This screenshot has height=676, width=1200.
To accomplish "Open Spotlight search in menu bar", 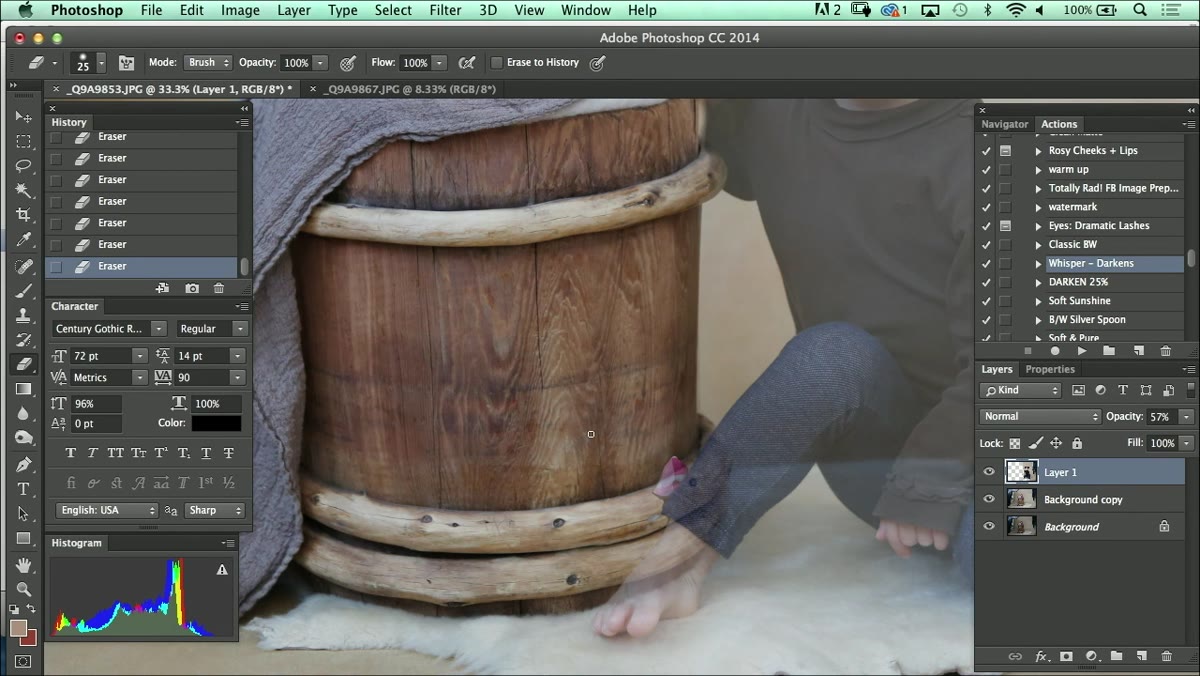I will [x=1140, y=10].
